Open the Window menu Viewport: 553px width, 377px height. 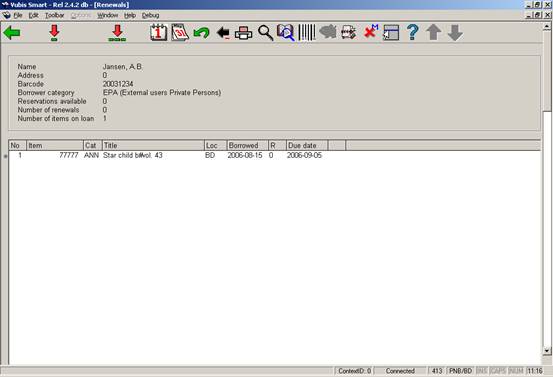tap(108, 16)
